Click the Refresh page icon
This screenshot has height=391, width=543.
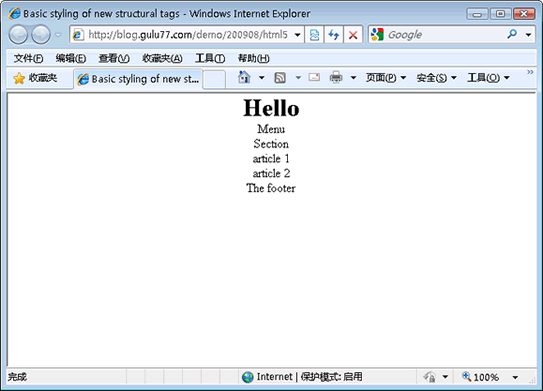pyautogui.click(x=334, y=35)
